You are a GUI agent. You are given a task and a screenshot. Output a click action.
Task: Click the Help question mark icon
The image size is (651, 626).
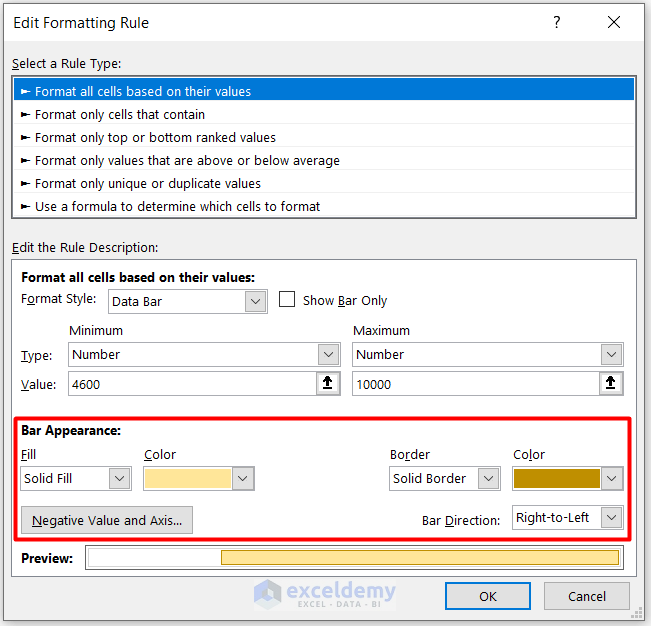tap(557, 23)
